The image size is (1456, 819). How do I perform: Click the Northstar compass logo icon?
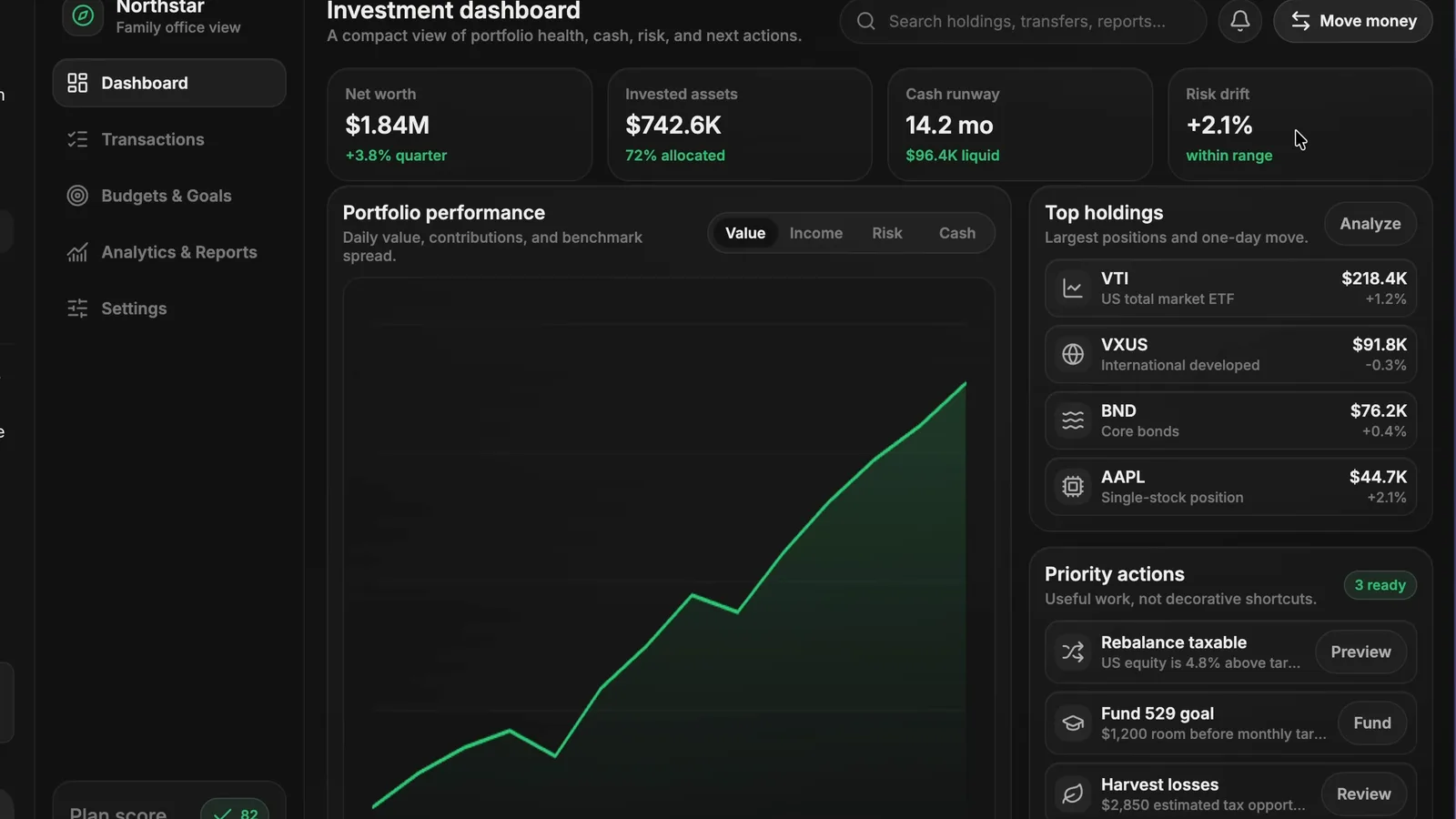[83, 15]
